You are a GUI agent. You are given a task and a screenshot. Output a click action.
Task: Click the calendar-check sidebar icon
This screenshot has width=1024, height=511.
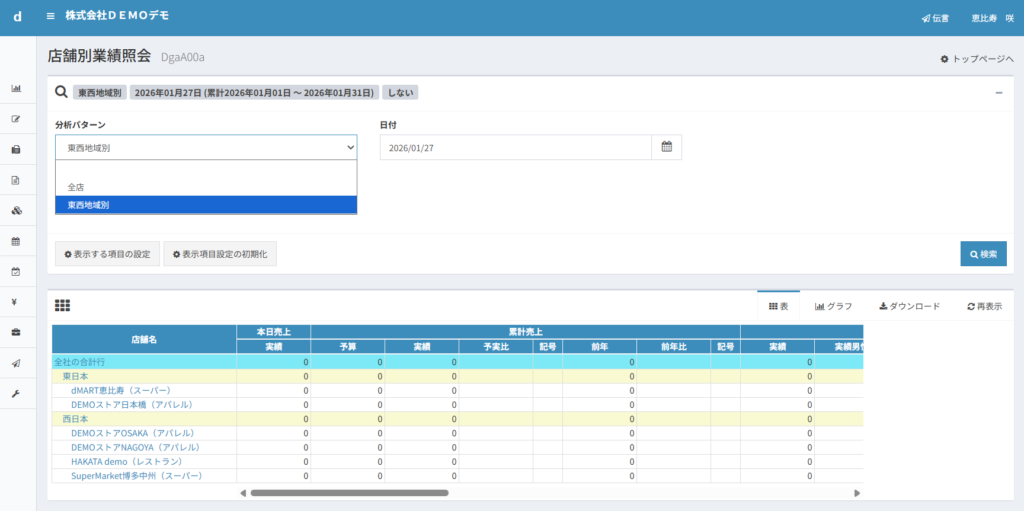click(16, 271)
